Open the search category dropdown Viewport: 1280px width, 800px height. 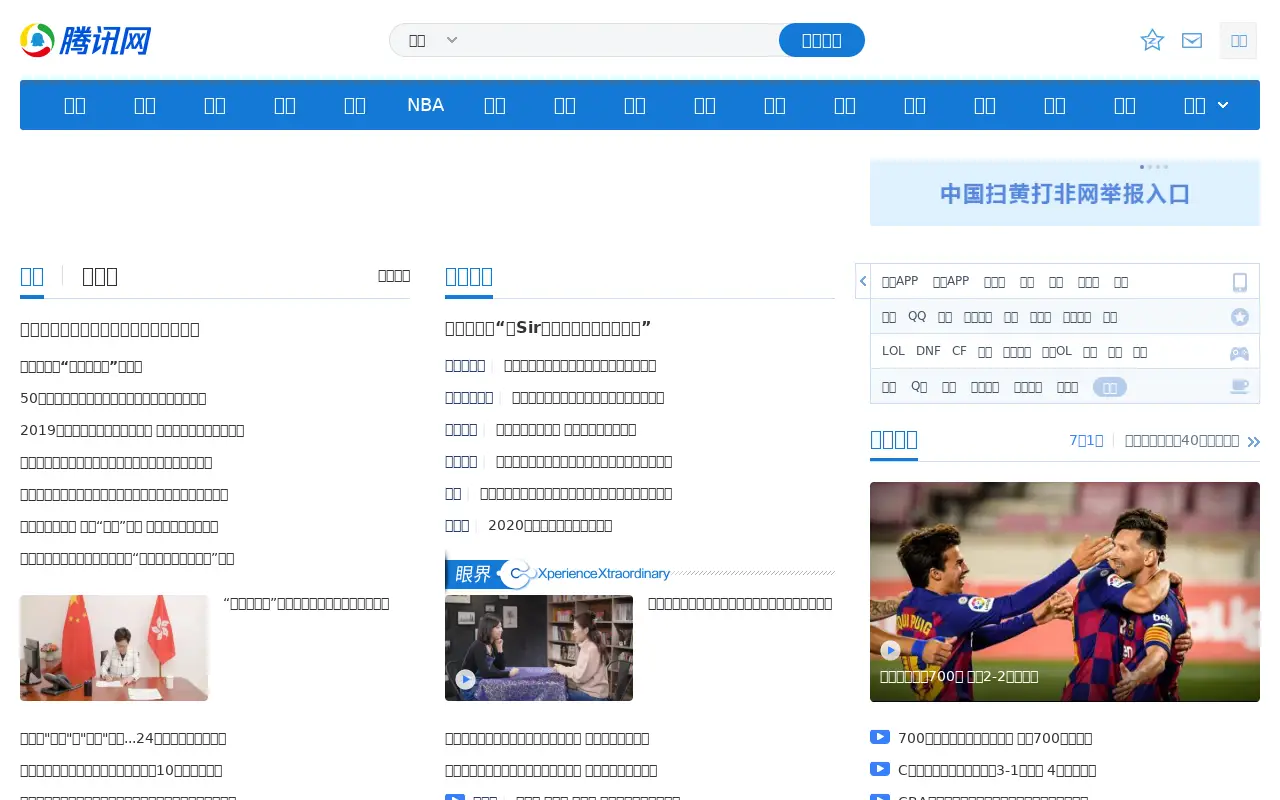tap(433, 40)
